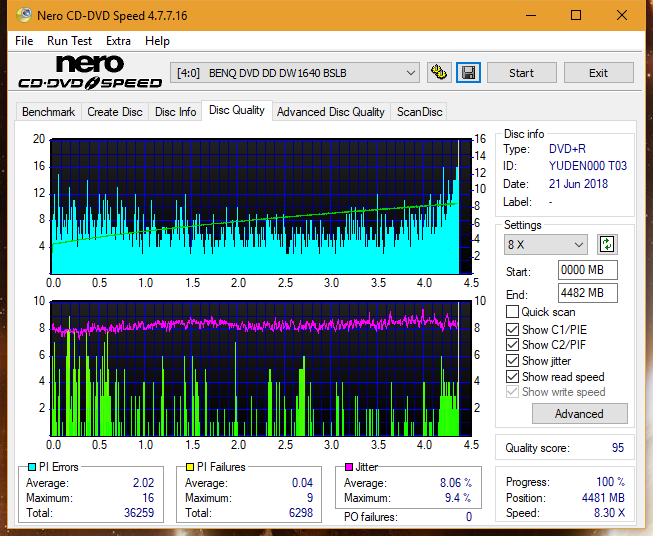
Task: Click PI Failures total value 6298
Action: [301, 513]
